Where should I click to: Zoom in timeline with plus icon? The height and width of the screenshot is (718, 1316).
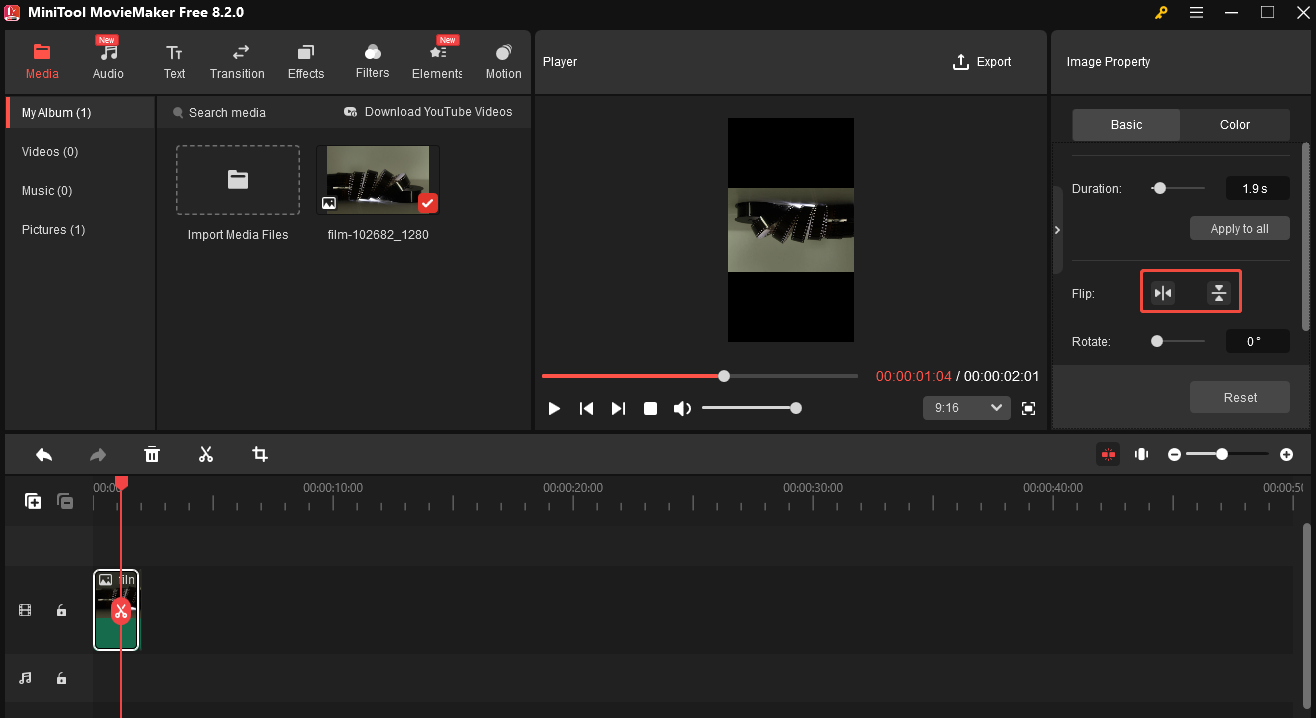click(1286, 454)
